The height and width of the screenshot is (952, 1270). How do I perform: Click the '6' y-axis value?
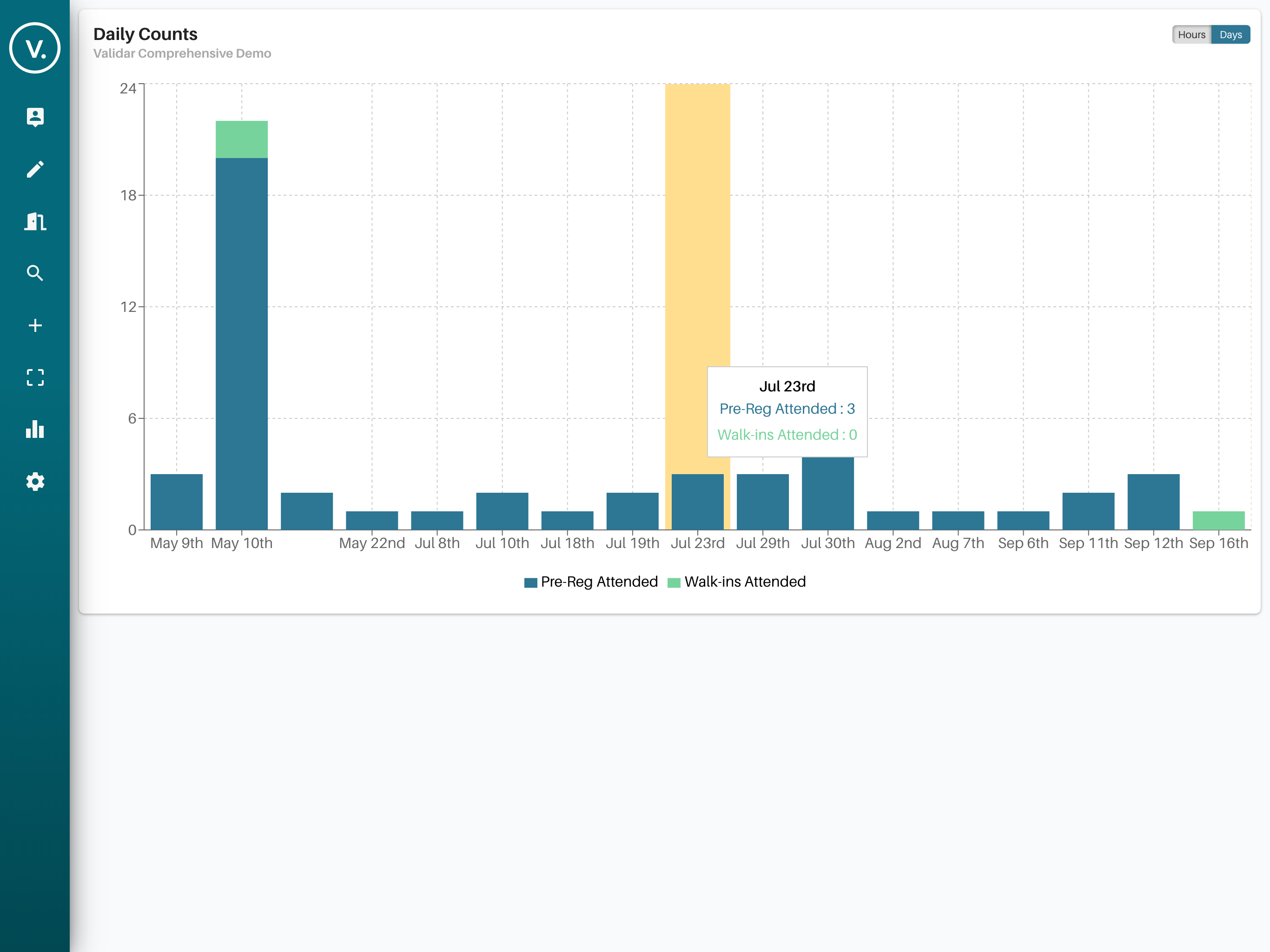(132, 418)
